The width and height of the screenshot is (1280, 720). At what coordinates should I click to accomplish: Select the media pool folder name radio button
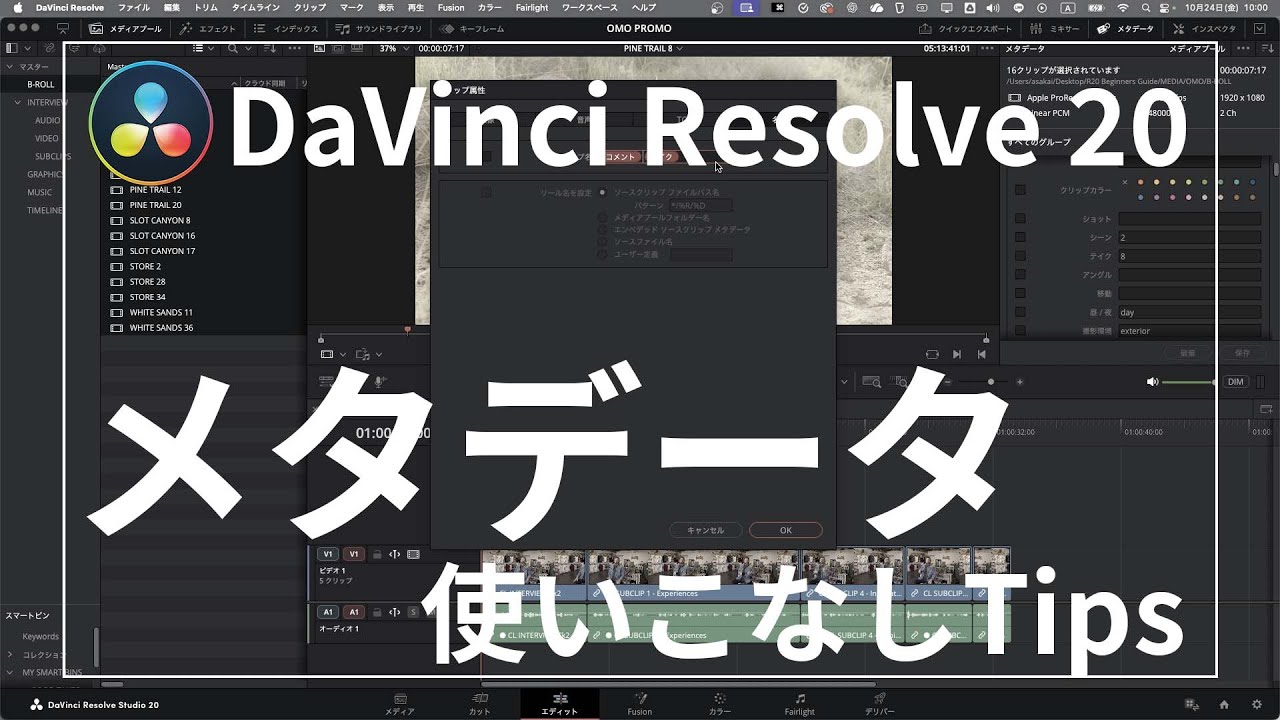coord(602,217)
